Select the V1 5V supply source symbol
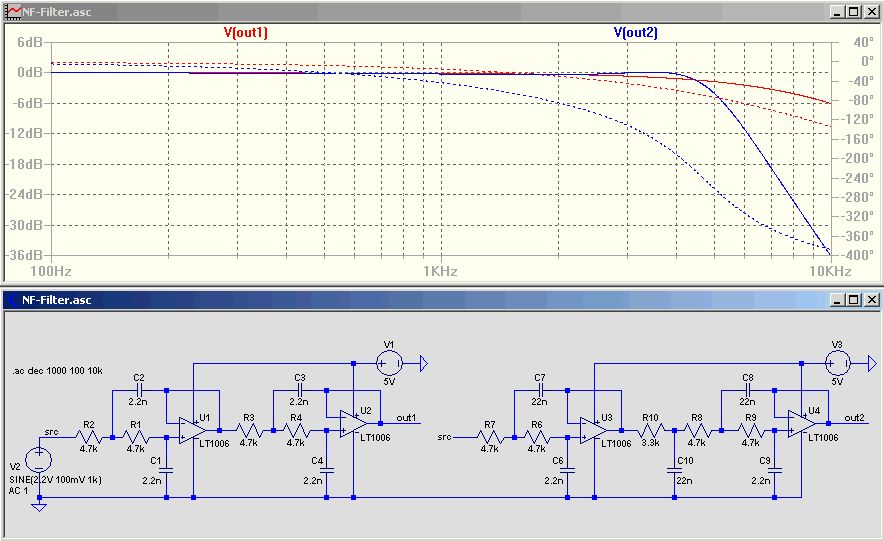 [389, 363]
